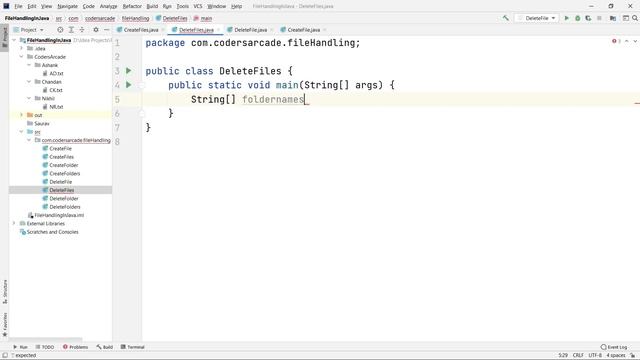The height and width of the screenshot is (360, 640).
Task: Select Scratches and Consoles
Action: (x=53, y=232)
